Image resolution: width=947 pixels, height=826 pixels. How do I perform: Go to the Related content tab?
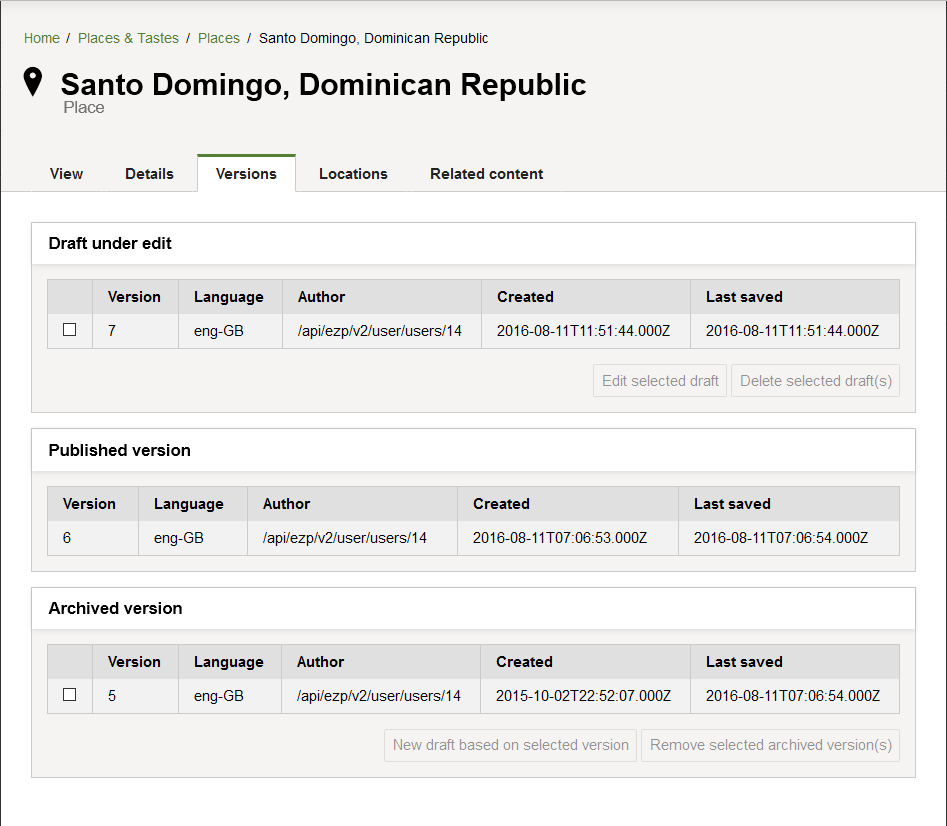pyautogui.click(x=486, y=174)
